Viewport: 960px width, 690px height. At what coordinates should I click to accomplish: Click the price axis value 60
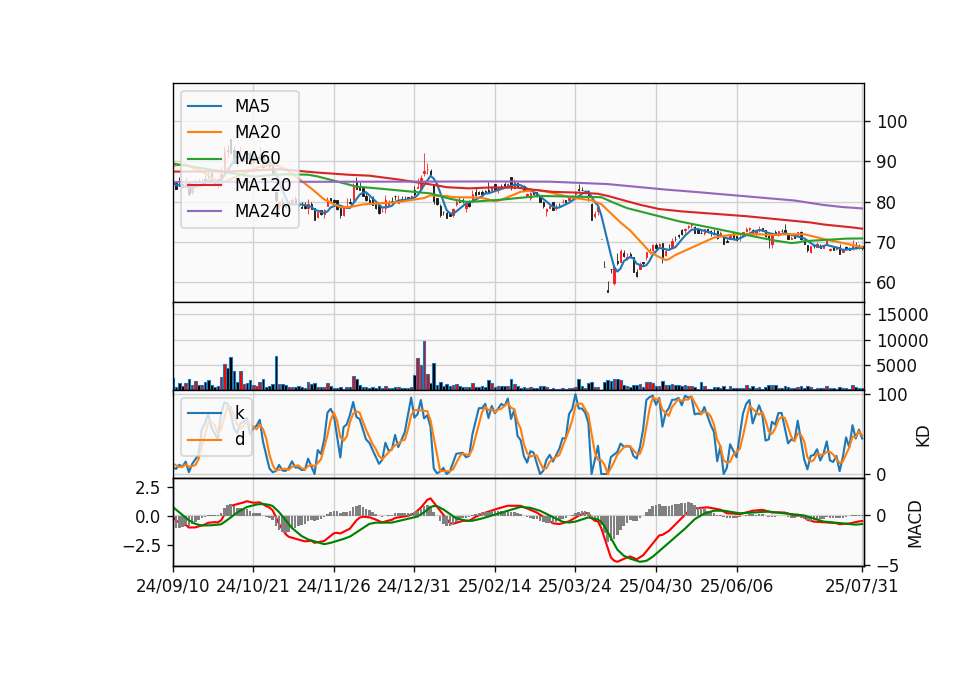[887, 283]
